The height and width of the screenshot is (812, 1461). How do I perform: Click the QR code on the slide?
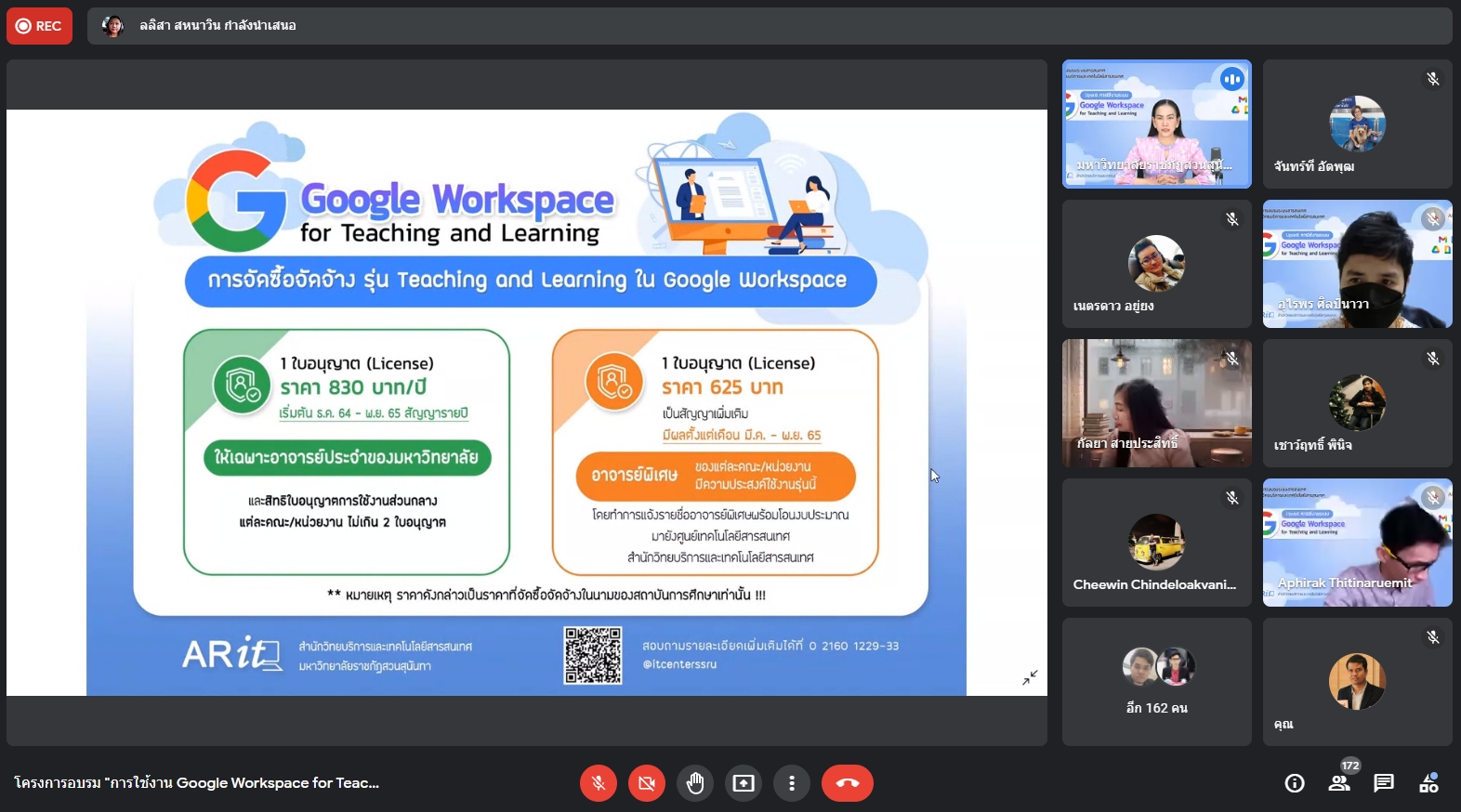click(592, 655)
